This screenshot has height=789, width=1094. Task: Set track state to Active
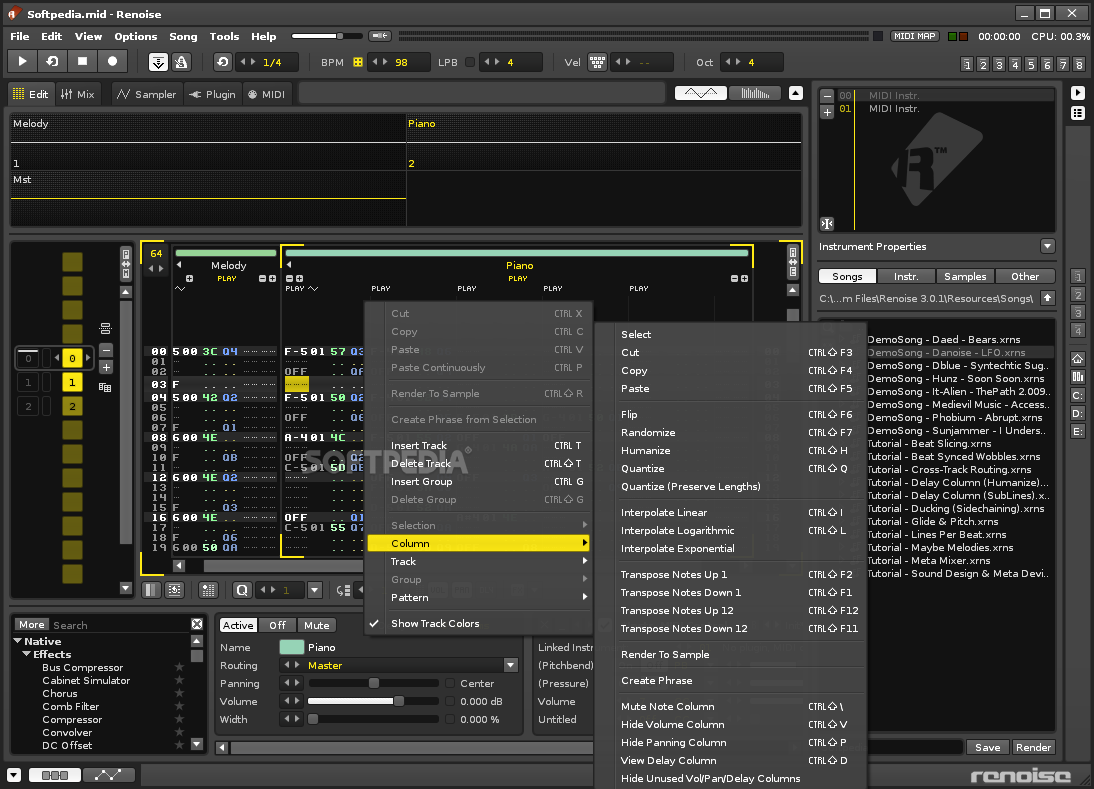238,625
